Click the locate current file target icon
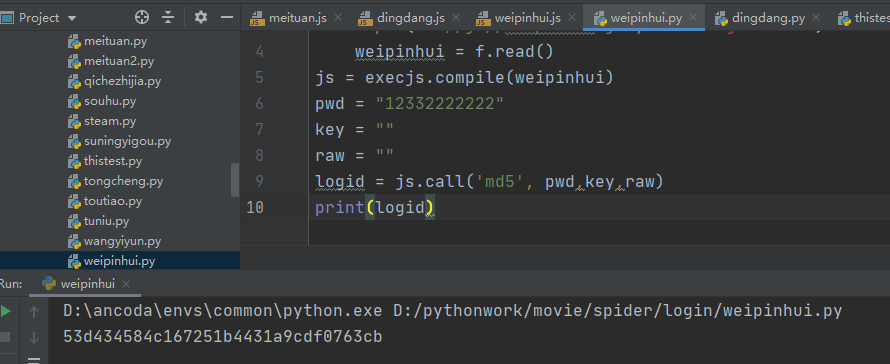The width and height of the screenshot is (890, 364). pos(141,18)
